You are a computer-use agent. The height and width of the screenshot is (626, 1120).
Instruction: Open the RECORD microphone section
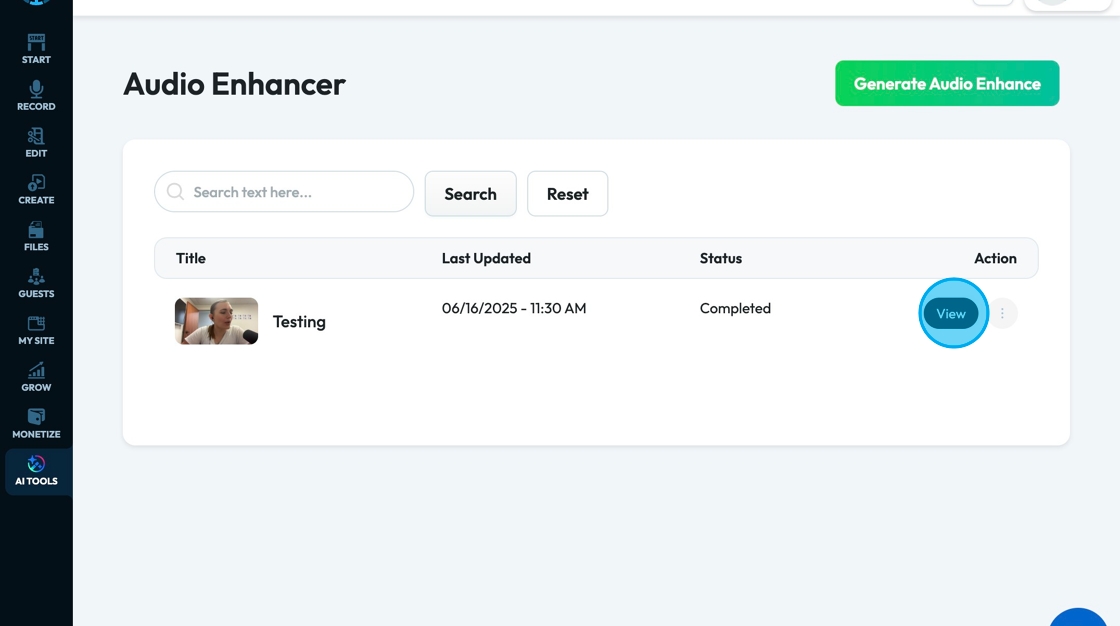pyautogui.click(x=36, y=96)
